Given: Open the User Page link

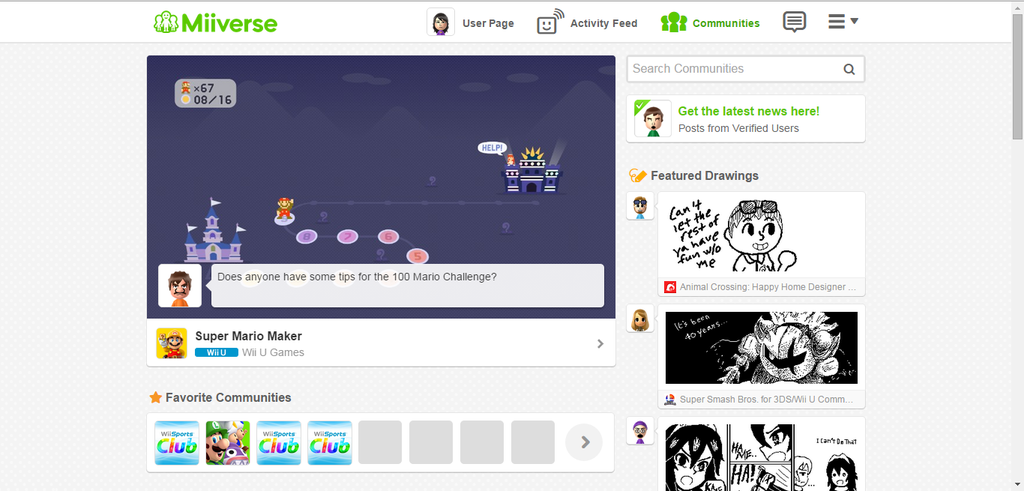Looking at the screenshot, I should coord(488,24).
